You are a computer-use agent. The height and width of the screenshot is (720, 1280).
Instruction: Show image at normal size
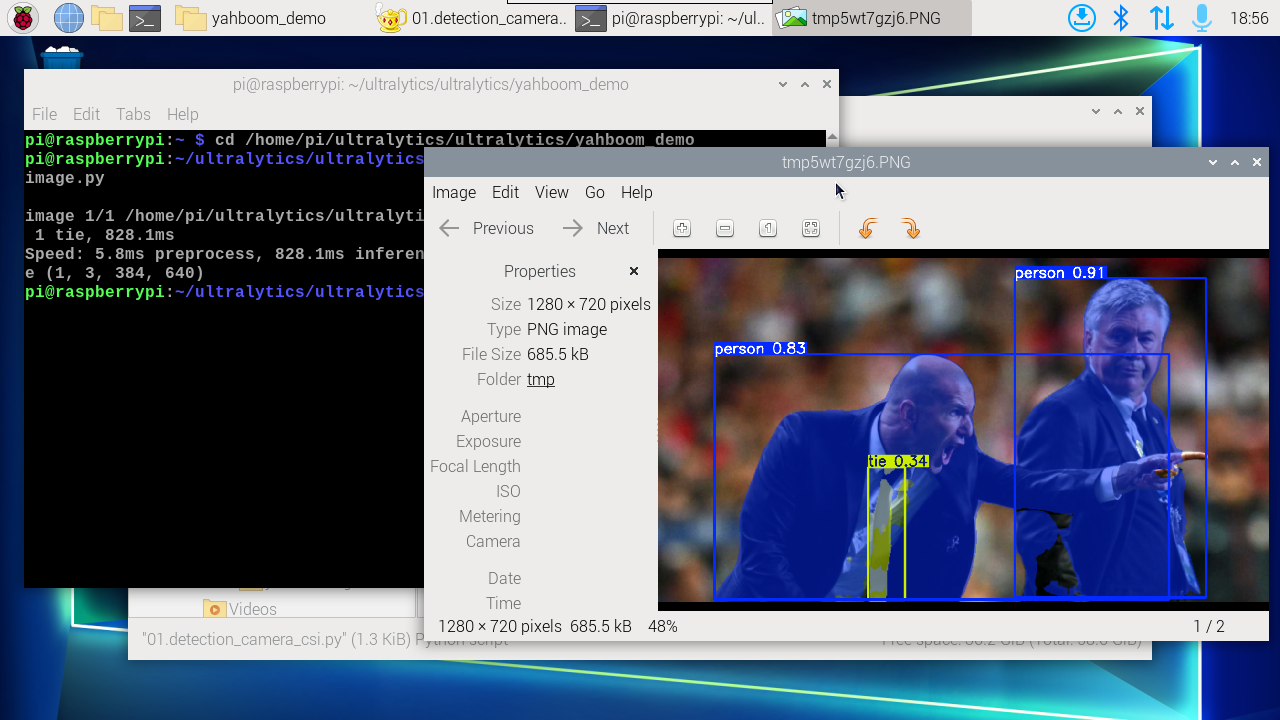pyautogui.click(x=768, y=228)
